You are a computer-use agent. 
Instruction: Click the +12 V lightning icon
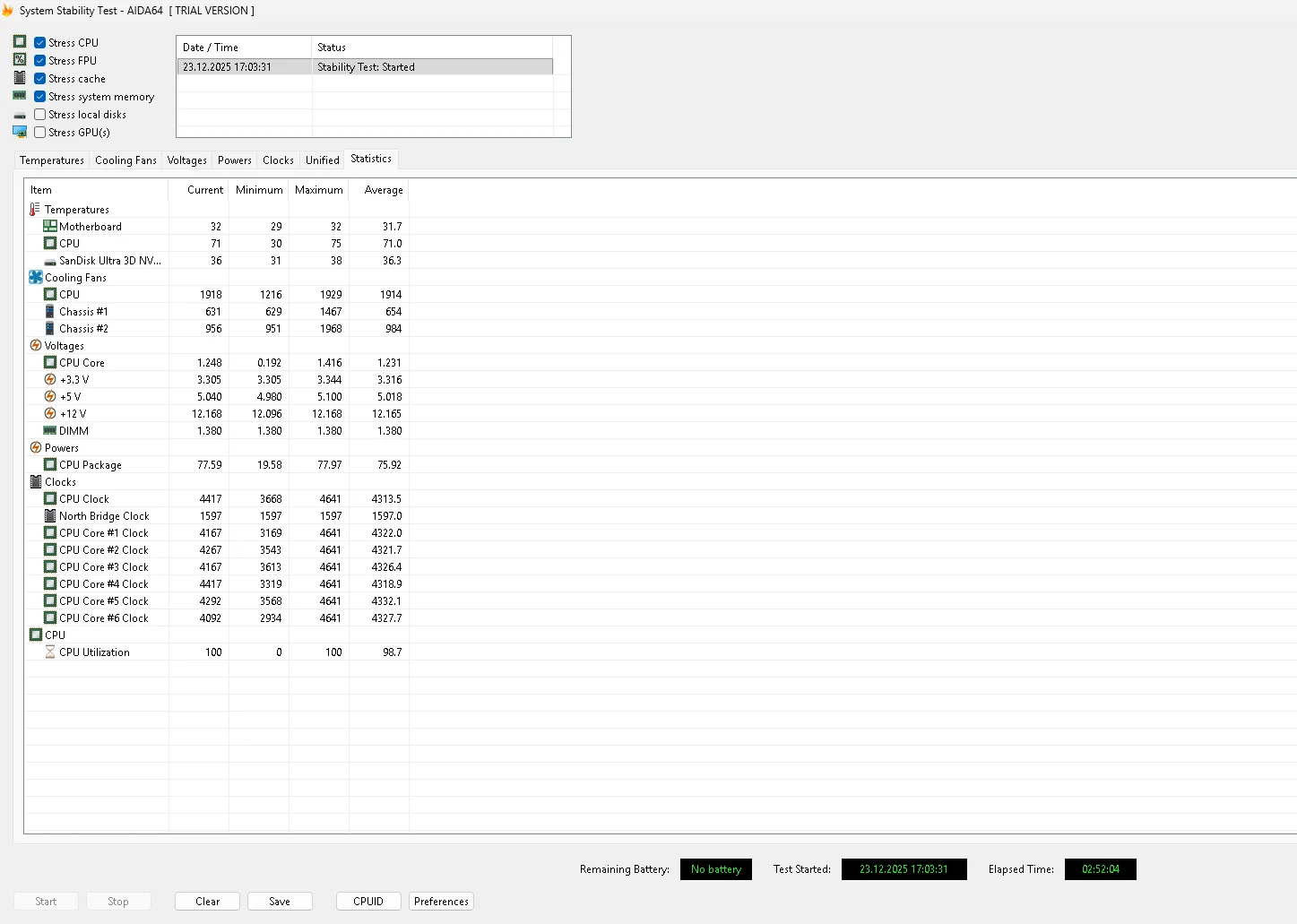[50, 414]
